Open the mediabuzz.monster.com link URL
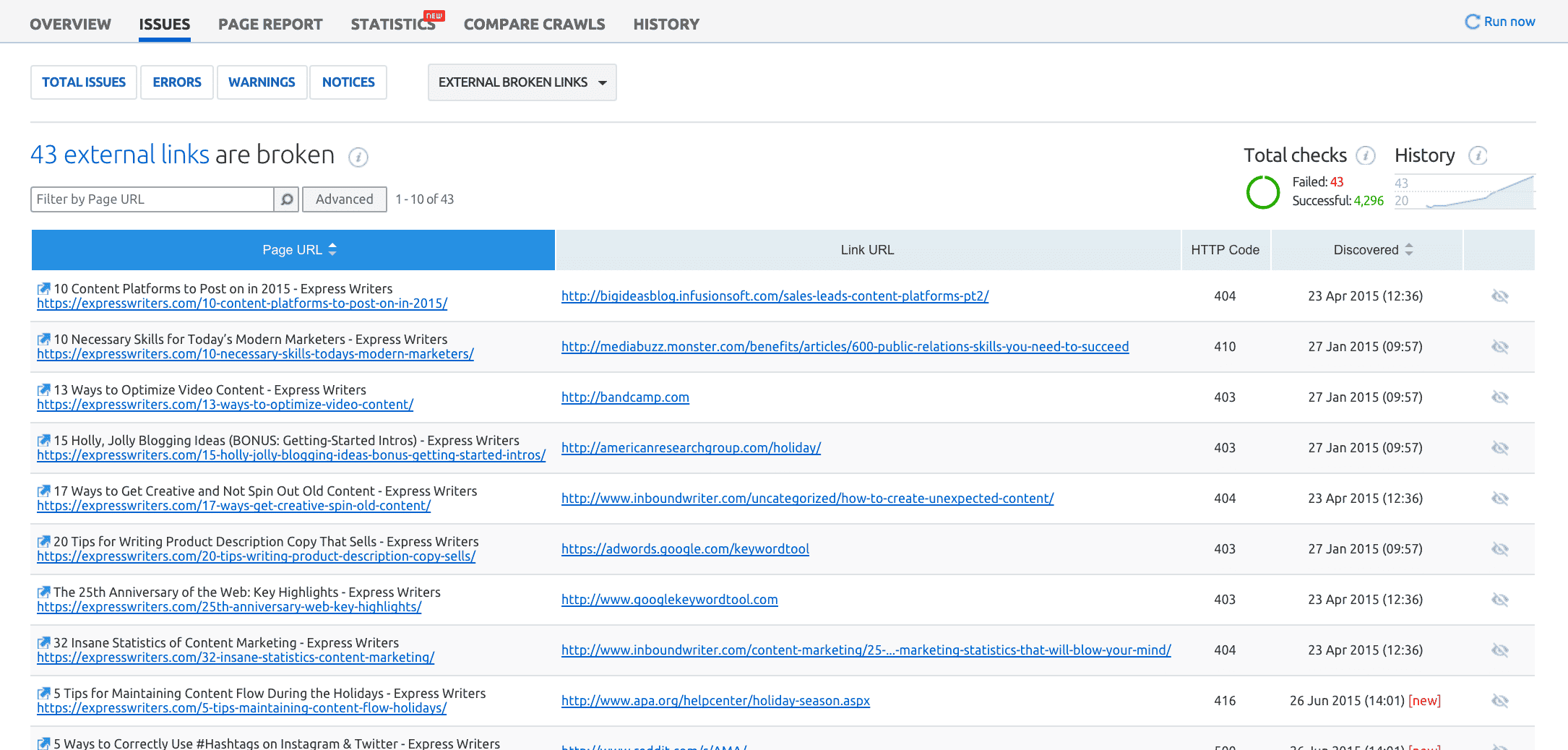1568x750 pixels. tap(845, 347)
